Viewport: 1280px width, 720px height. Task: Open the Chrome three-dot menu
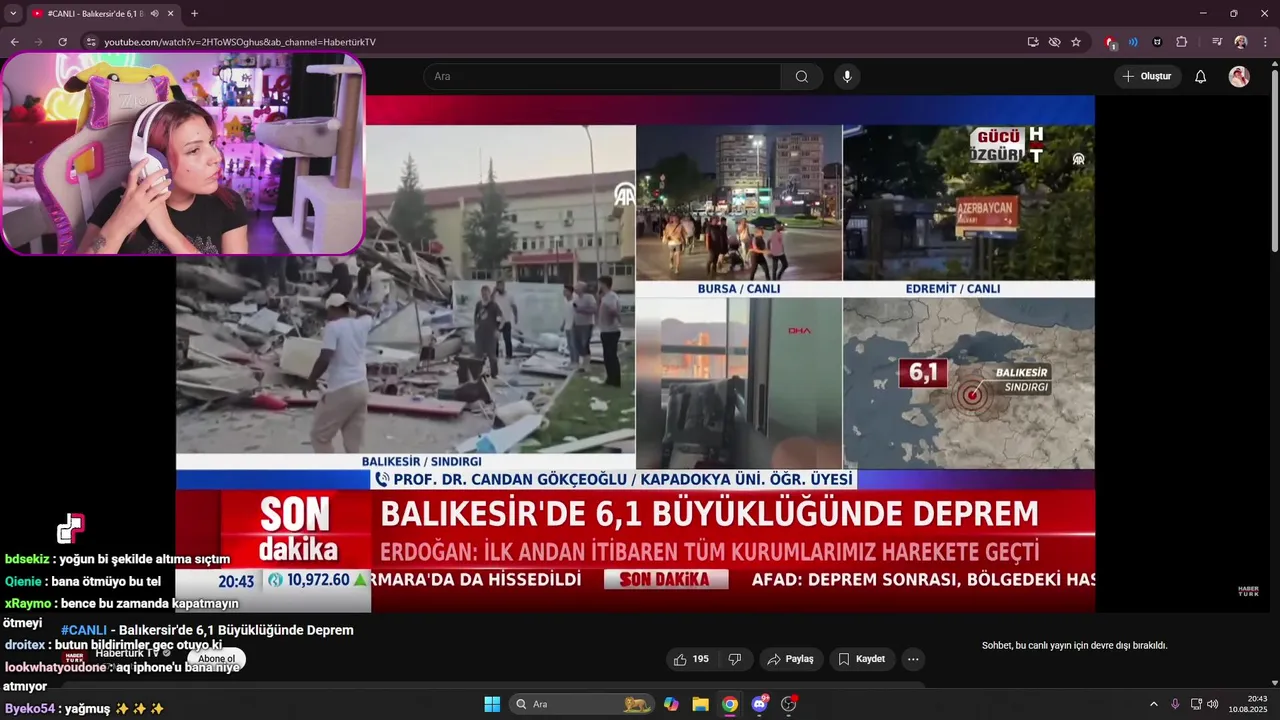(x=1265, y=42)
